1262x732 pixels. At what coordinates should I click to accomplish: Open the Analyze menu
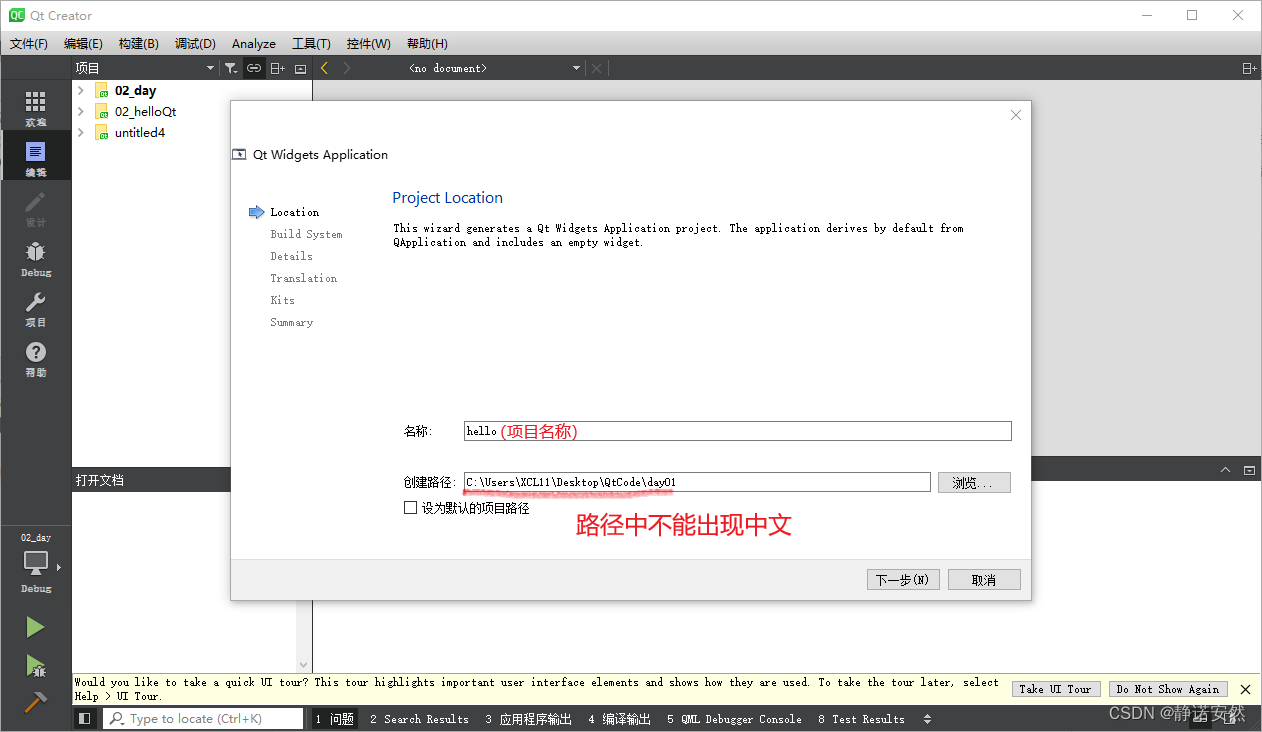pyautogui.click(x=254, y=43)
